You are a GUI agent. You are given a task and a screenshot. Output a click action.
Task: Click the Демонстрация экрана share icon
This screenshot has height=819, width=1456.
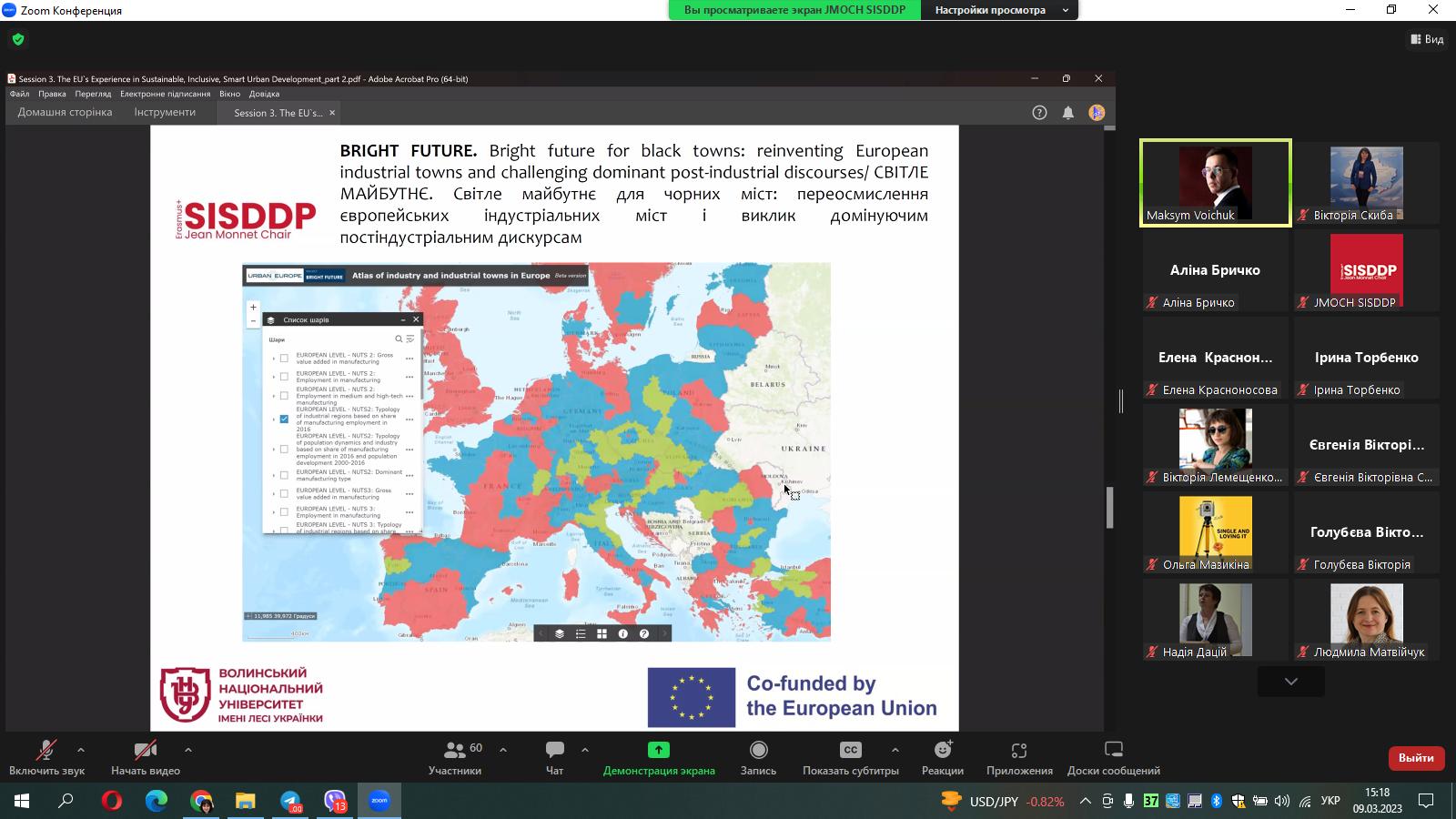pos(658,750)
